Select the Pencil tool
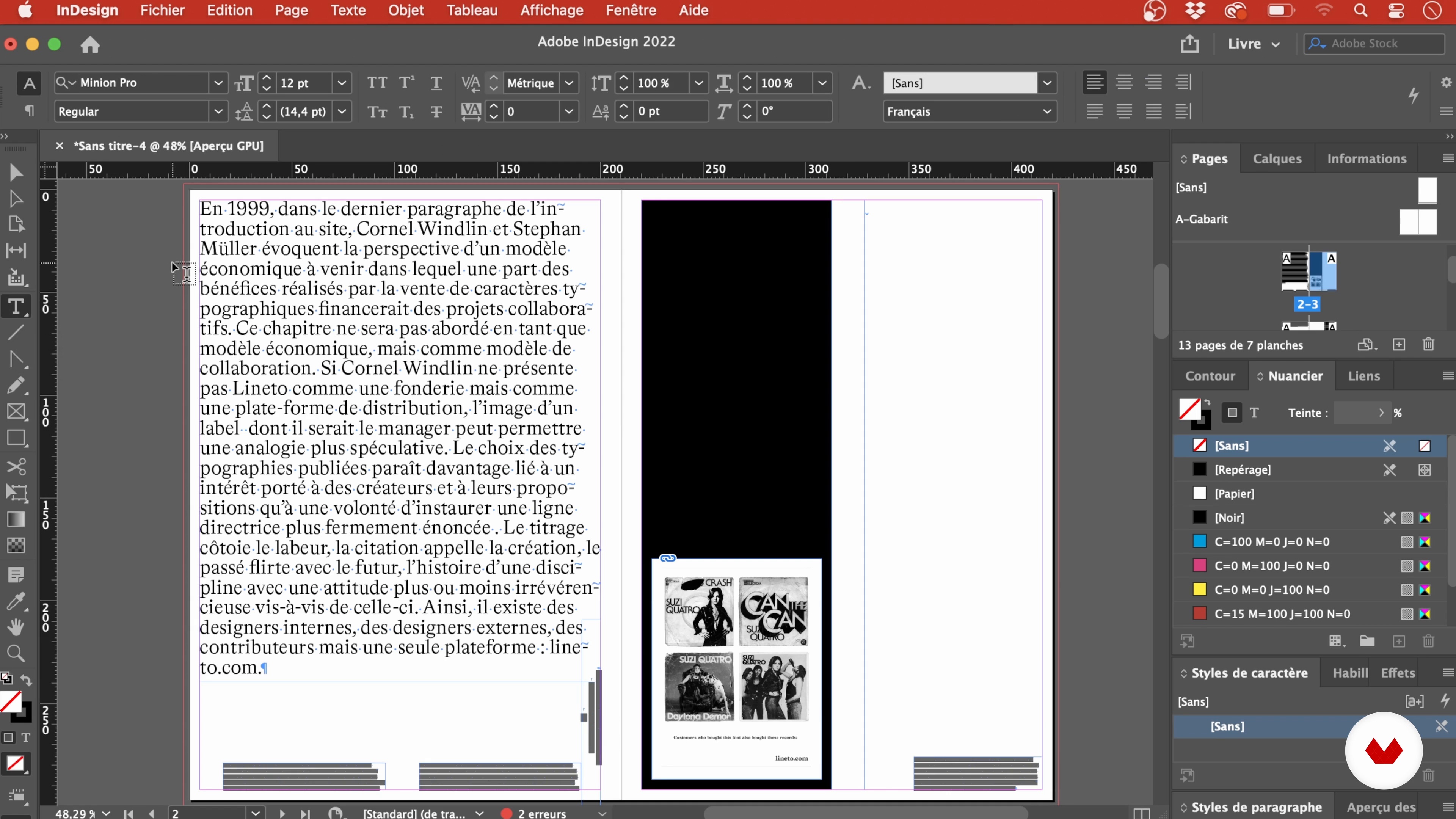 tap(16, 386)
